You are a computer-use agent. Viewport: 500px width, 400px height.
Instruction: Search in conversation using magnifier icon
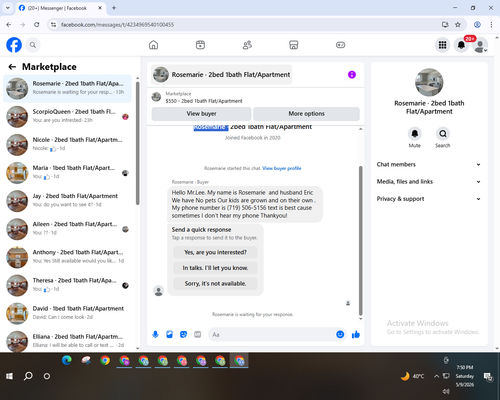[x=443, y=134]
